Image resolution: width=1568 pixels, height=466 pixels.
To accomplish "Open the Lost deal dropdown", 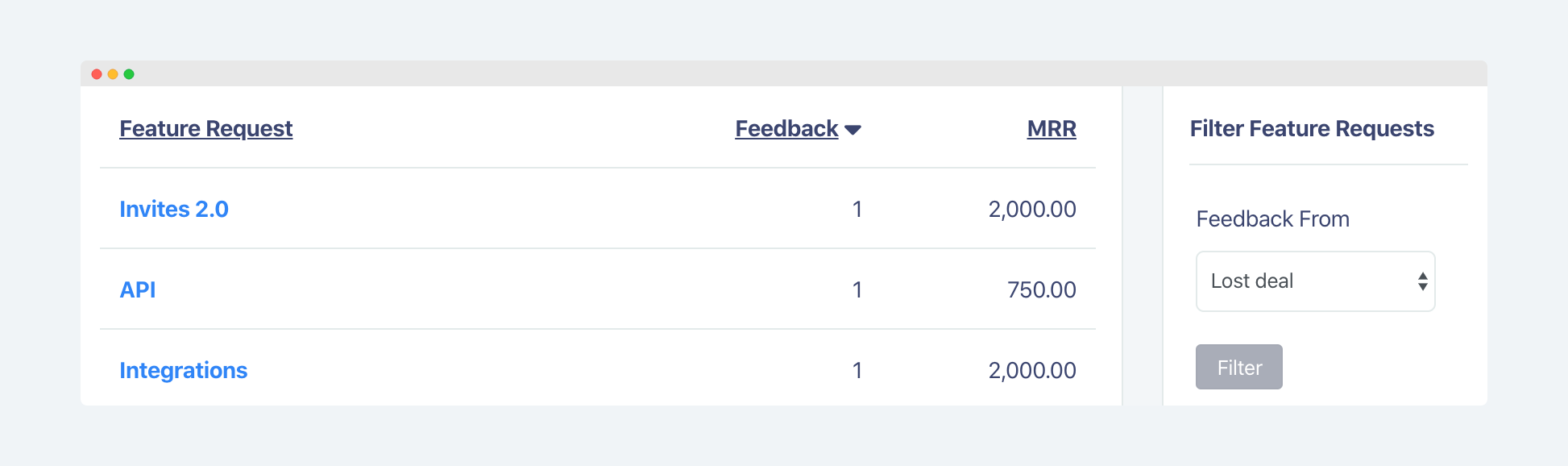I will point(1316,281).
